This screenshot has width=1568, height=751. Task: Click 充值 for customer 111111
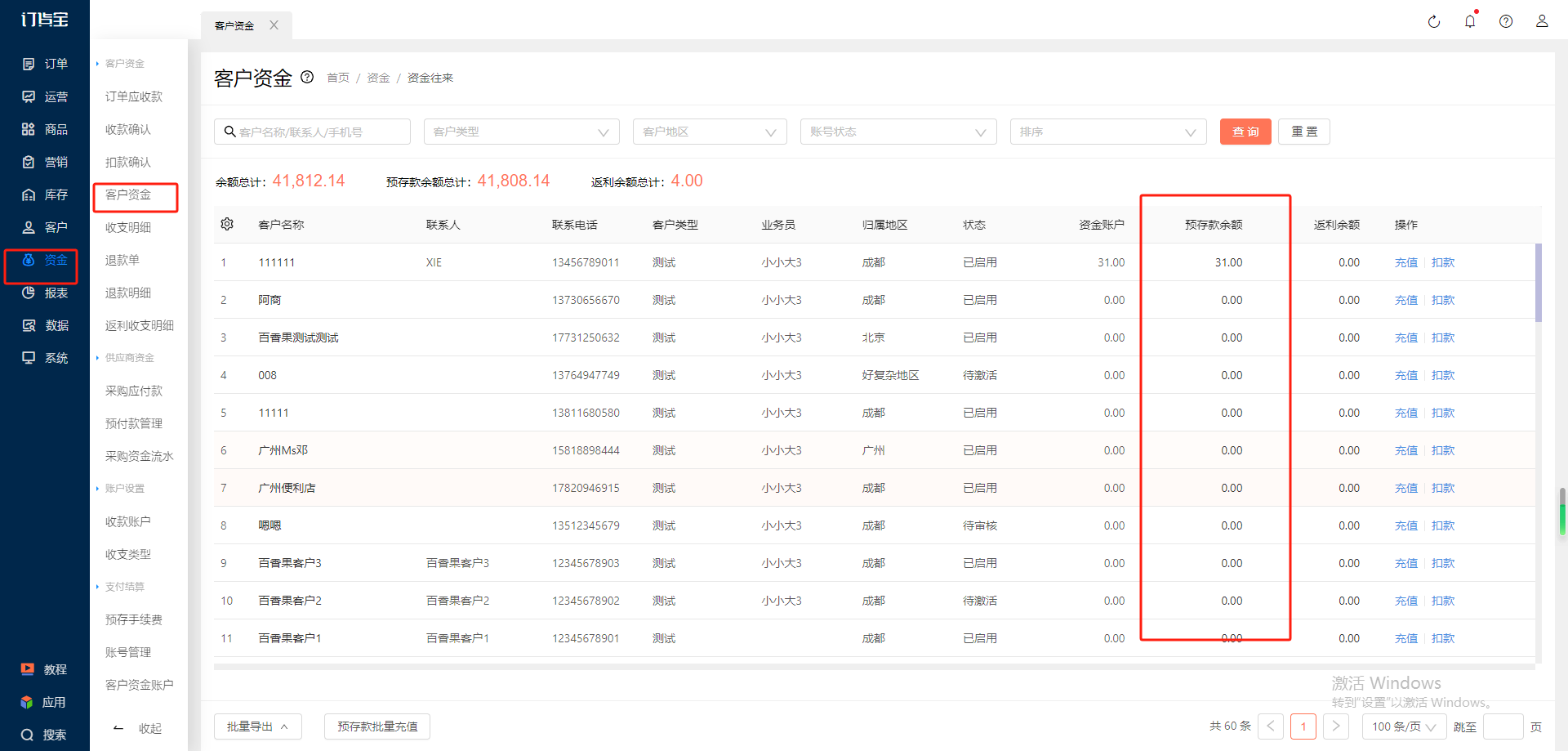(x=1406, y=262)
